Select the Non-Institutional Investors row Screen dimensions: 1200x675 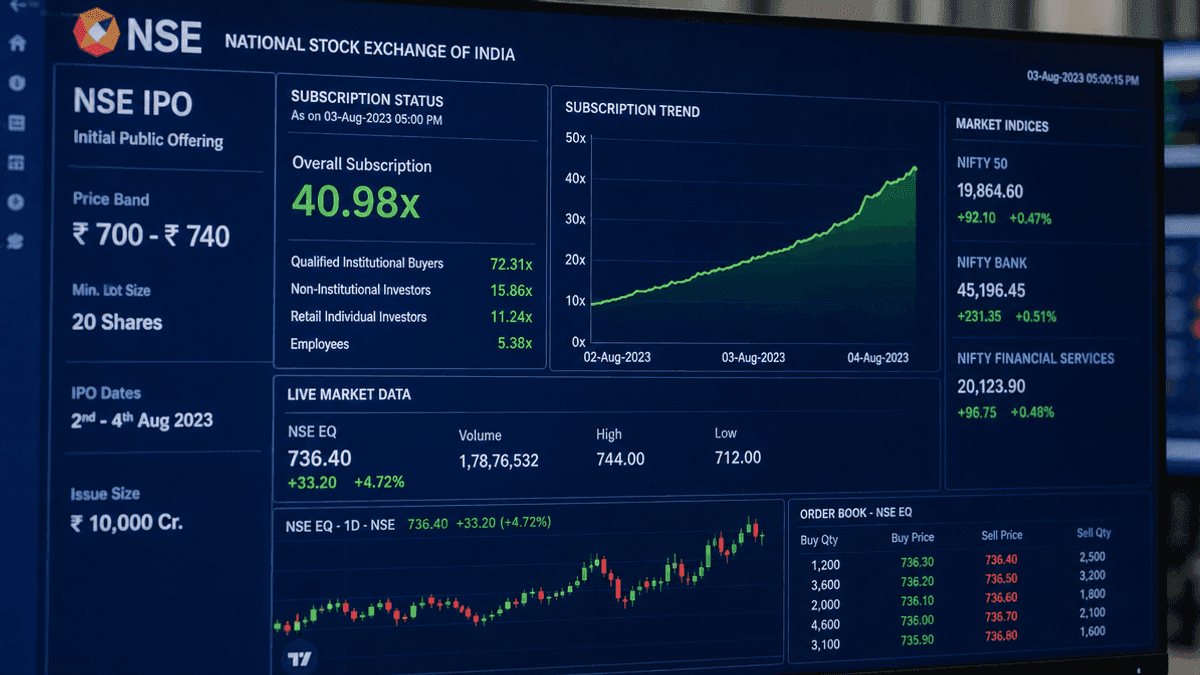coord(411,290)
